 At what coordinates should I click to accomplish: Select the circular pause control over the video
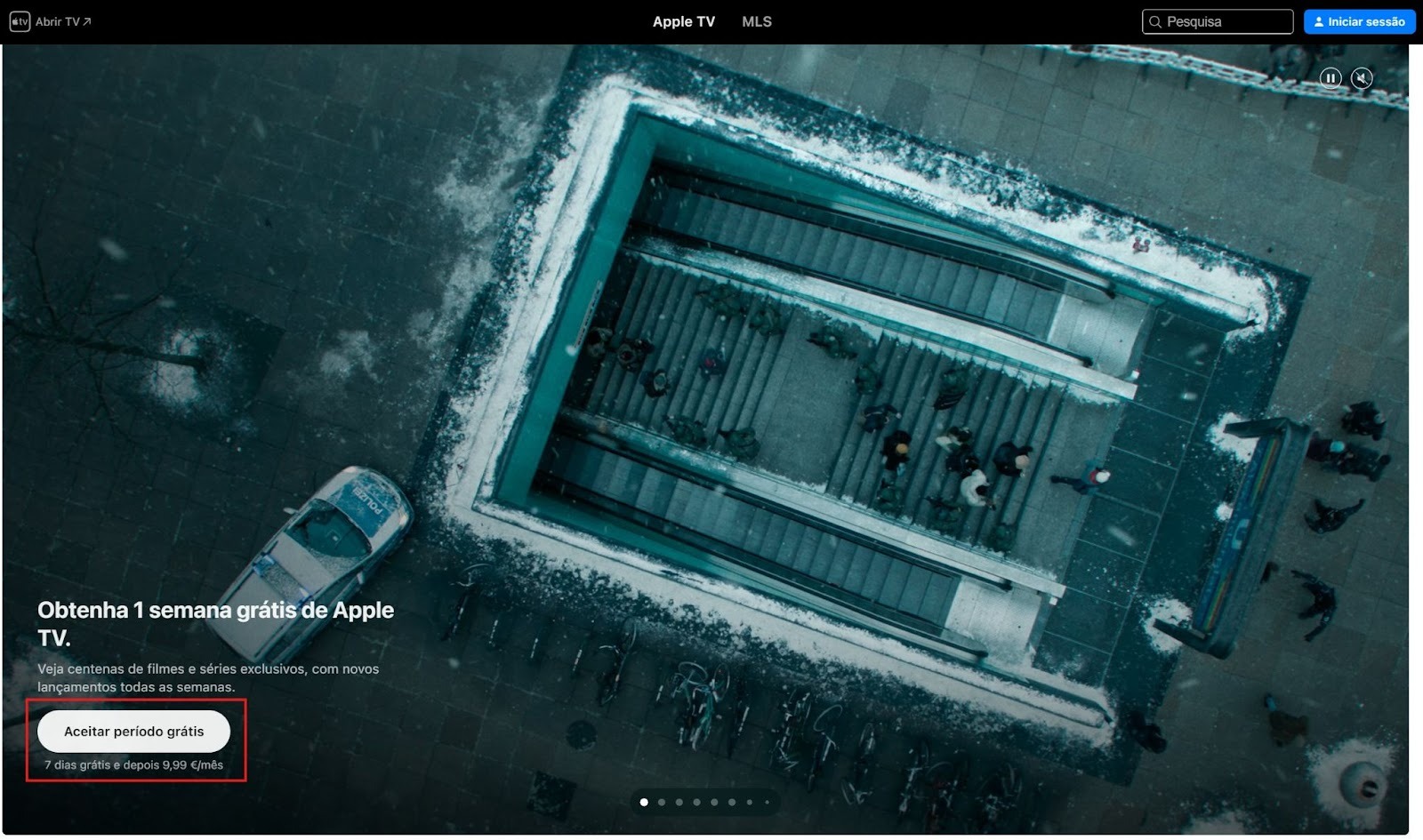[x=1329, y=78]
